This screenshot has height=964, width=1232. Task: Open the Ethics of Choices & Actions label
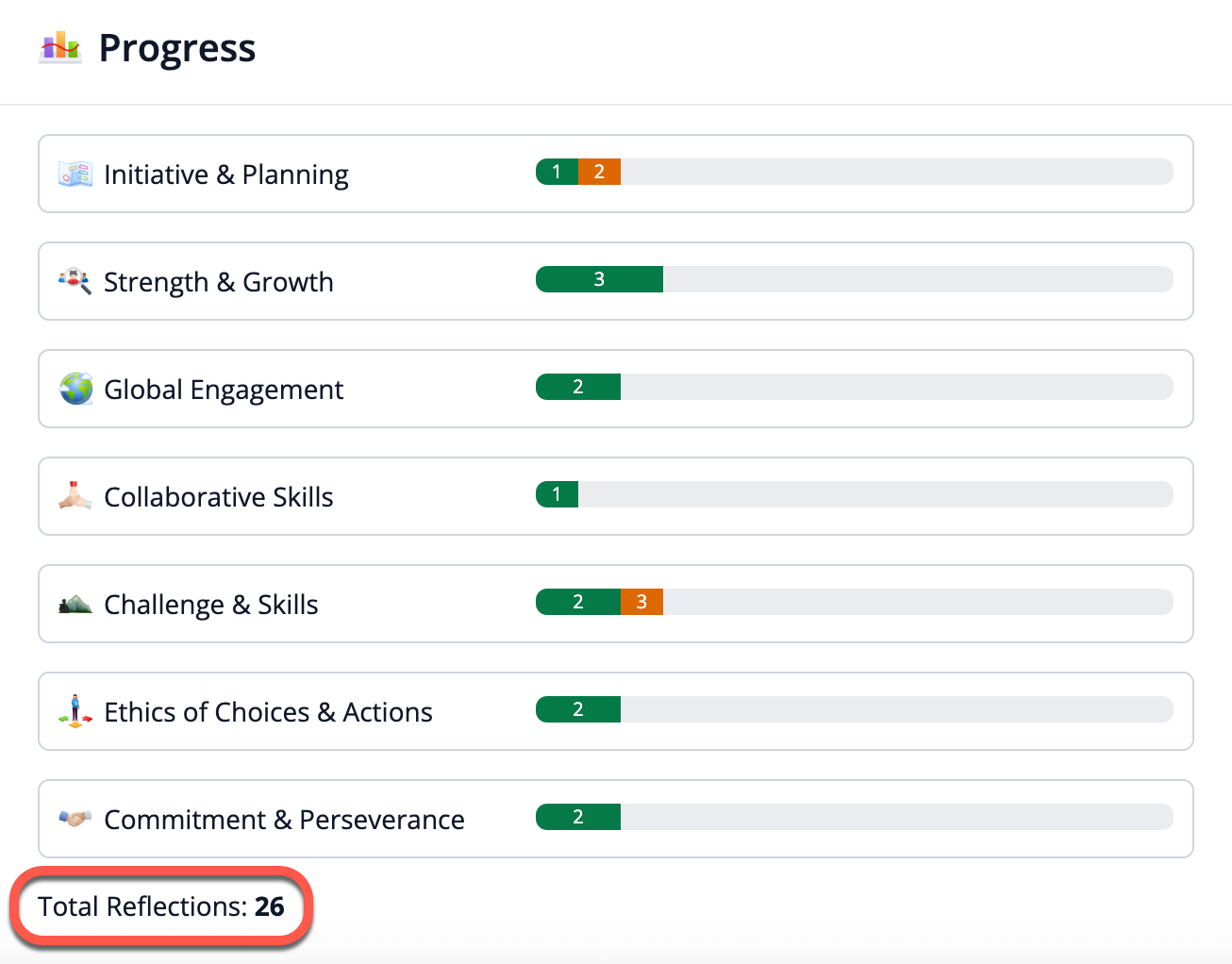point(268,712)
